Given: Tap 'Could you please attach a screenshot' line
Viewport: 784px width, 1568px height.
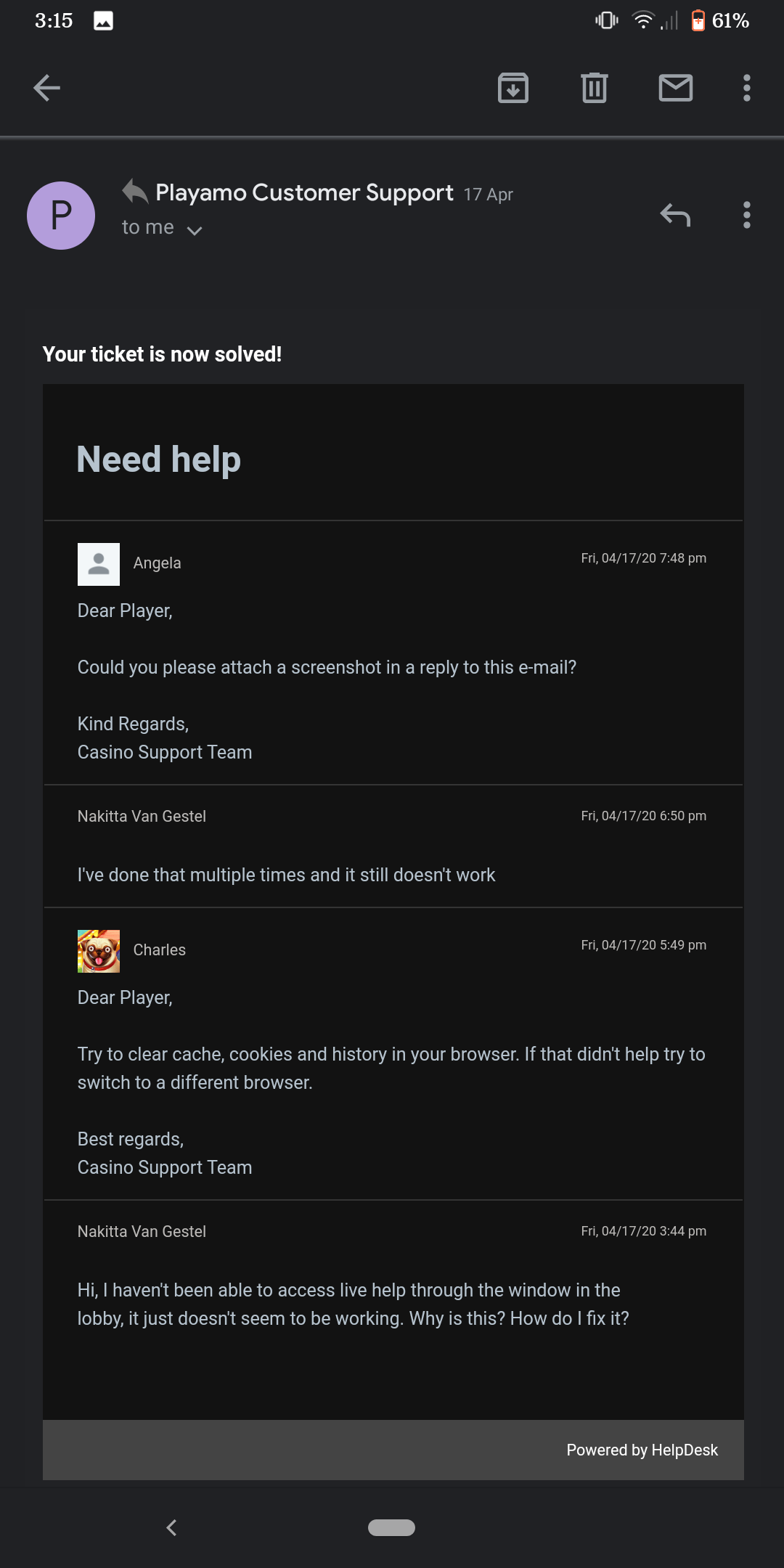Looking at the screenshot, I should click(327, 667).
